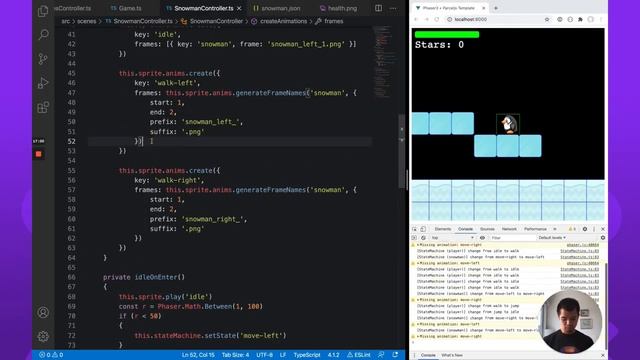Place cursor on line 52 in editor

coord(230,141)
